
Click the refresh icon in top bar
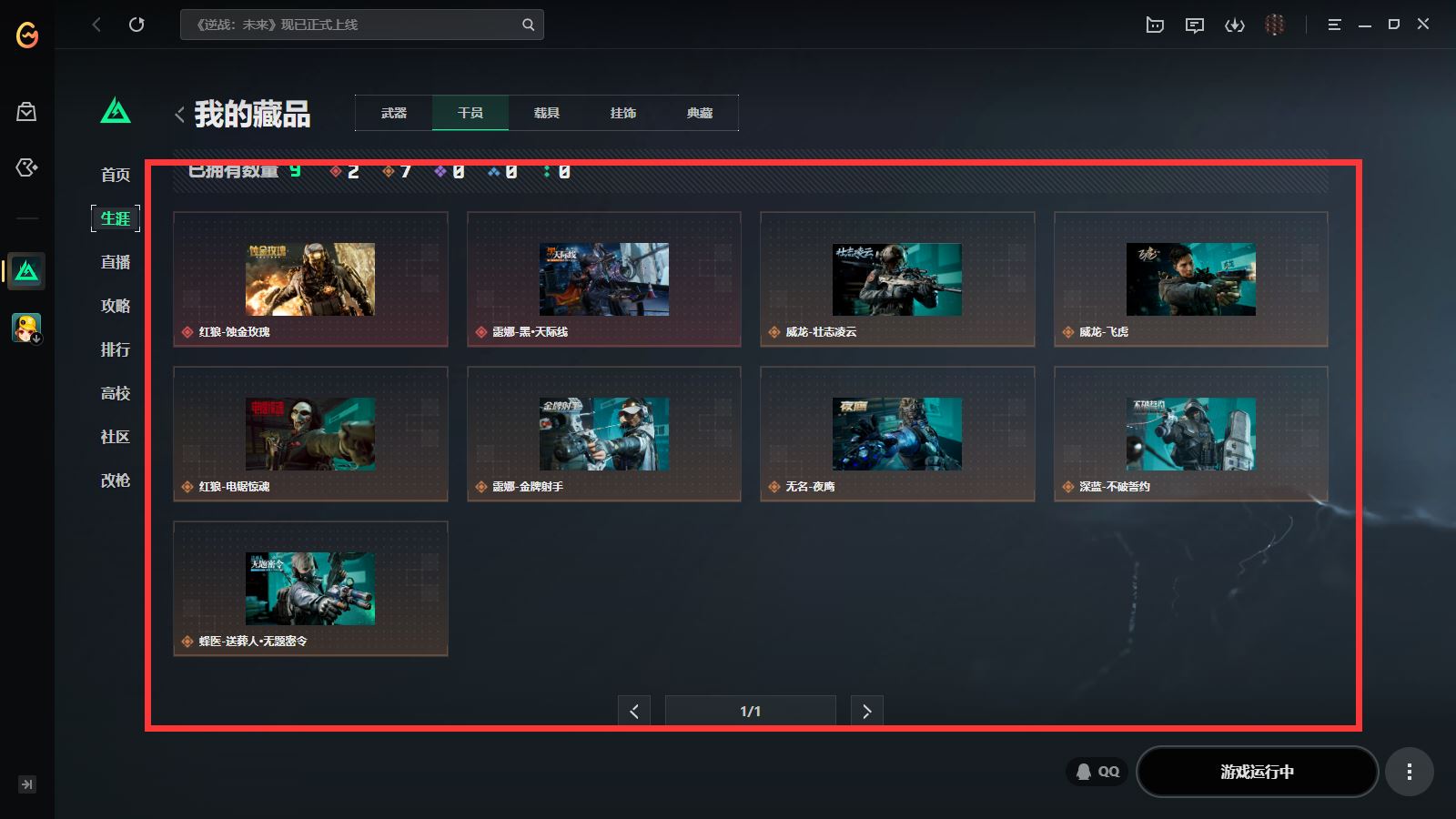tap(136, 25)
